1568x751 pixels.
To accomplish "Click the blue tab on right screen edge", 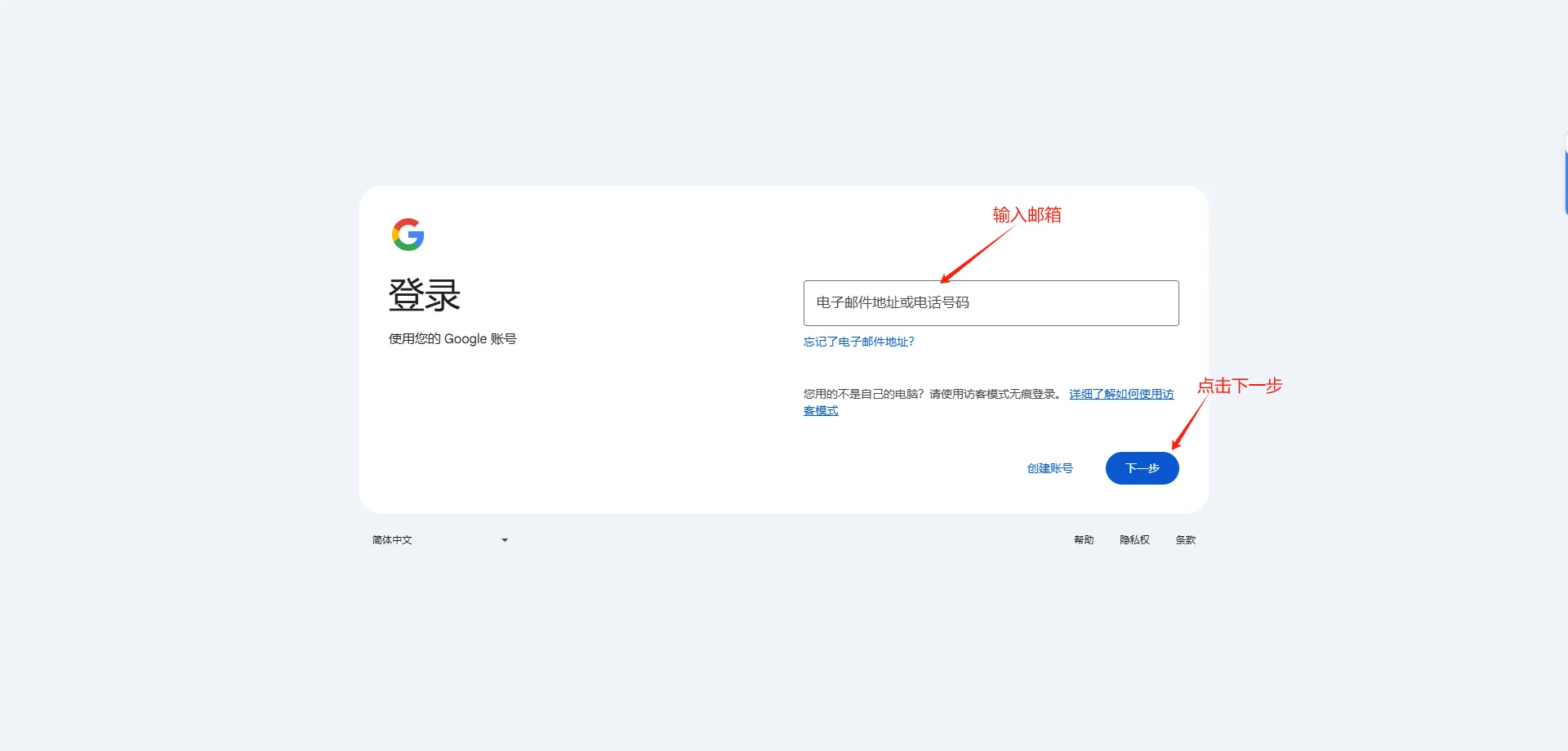I will (1565, 180).
